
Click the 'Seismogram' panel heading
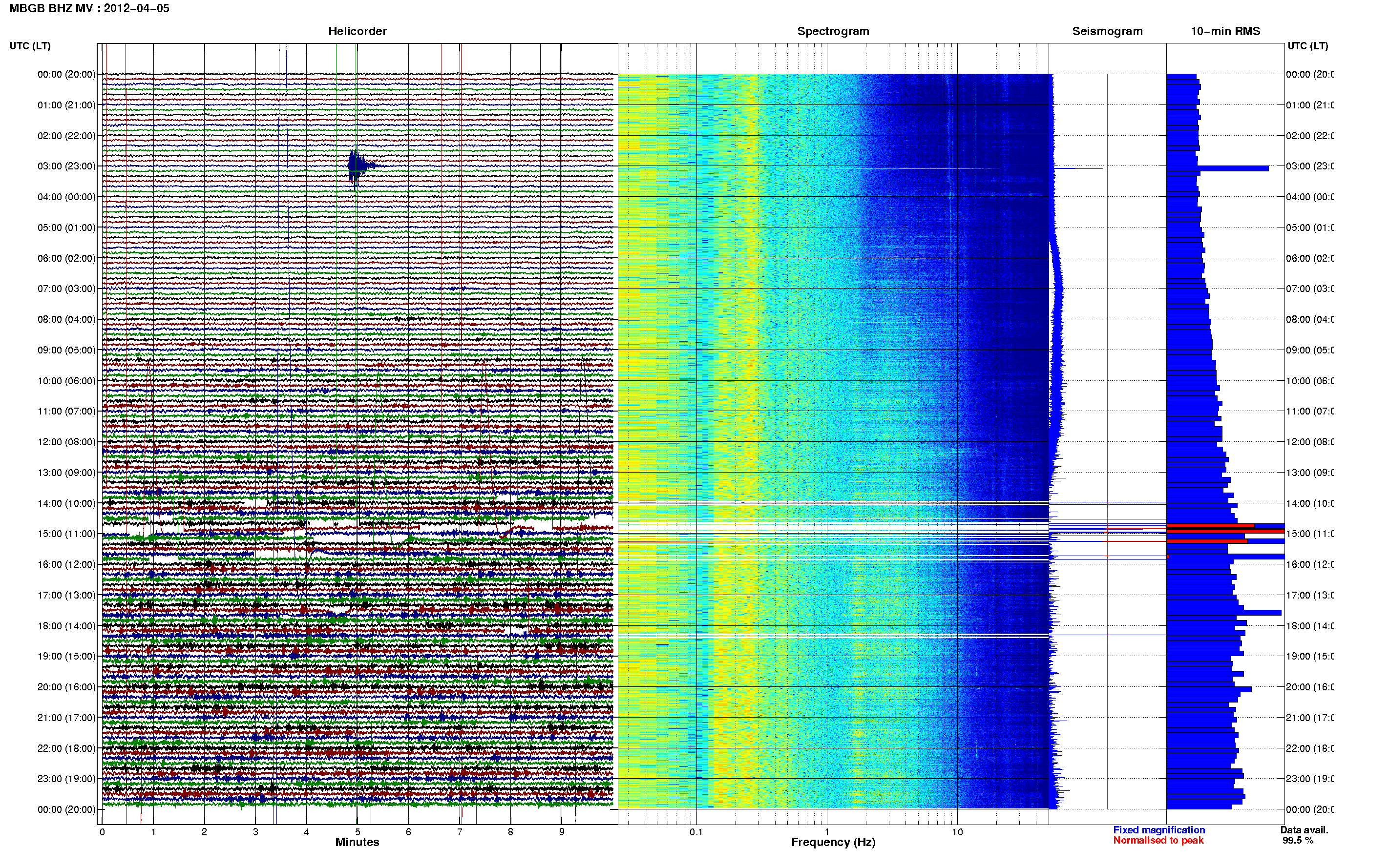[1108, 31]
